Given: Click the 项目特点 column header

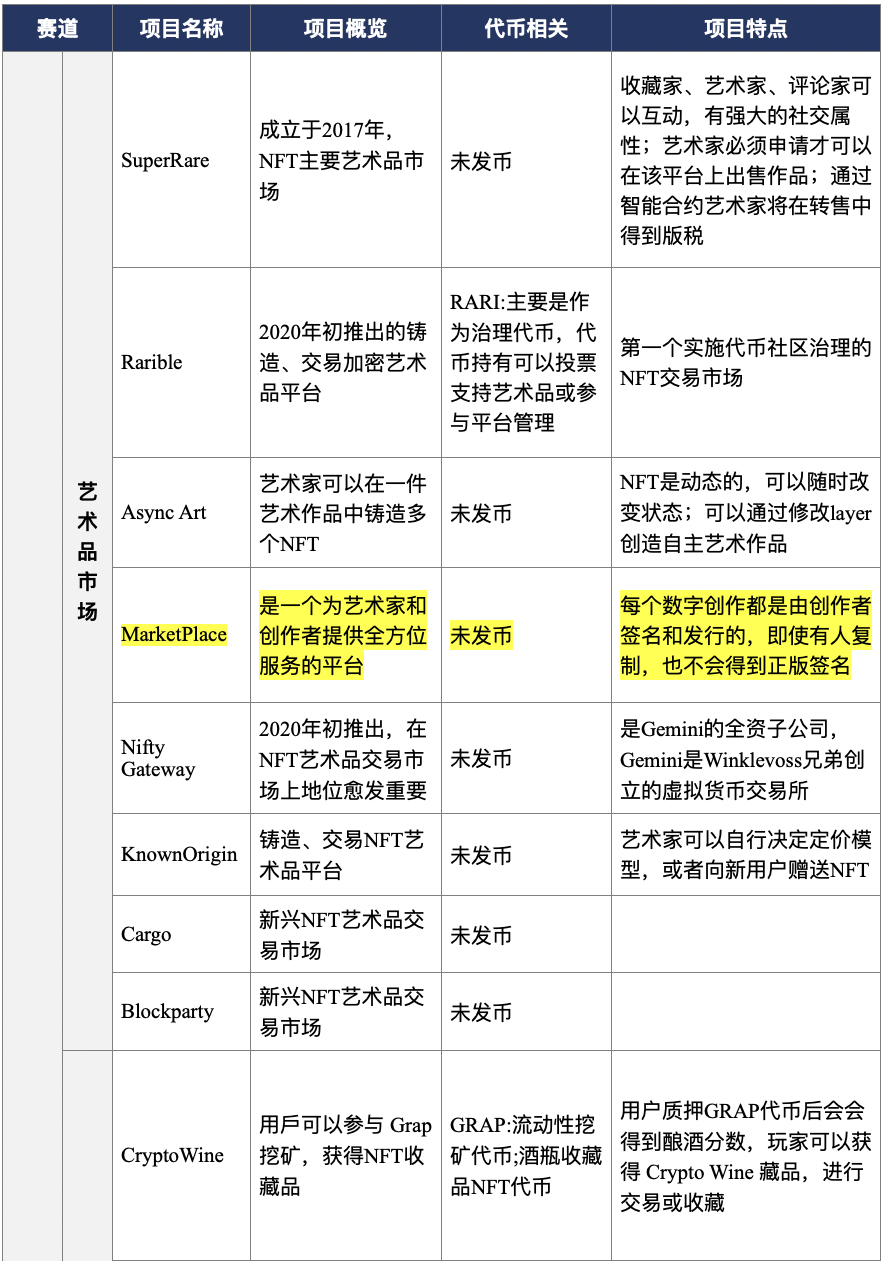Looking at the screenshot, I should pyautogui.click(x=746, y=28).
